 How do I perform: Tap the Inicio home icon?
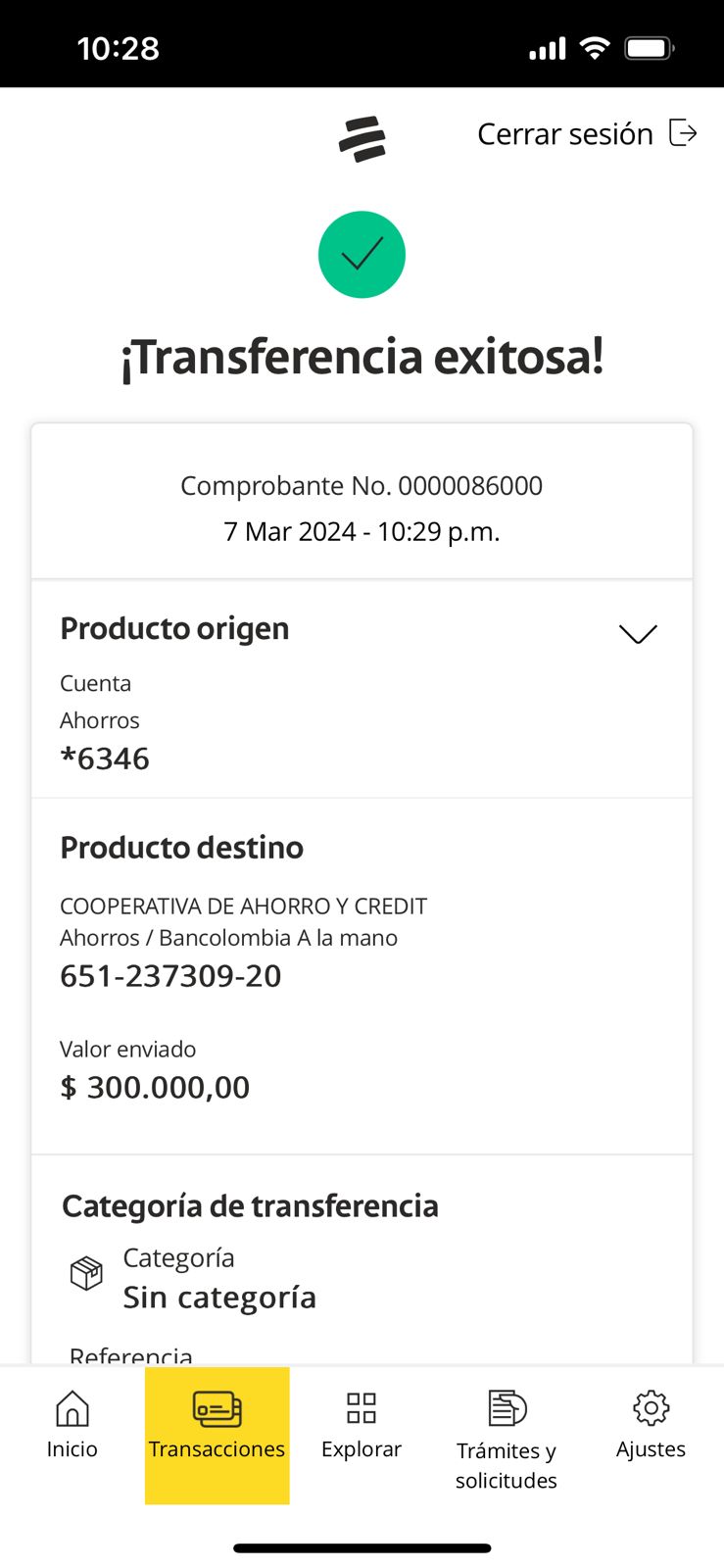(72, 1409)
